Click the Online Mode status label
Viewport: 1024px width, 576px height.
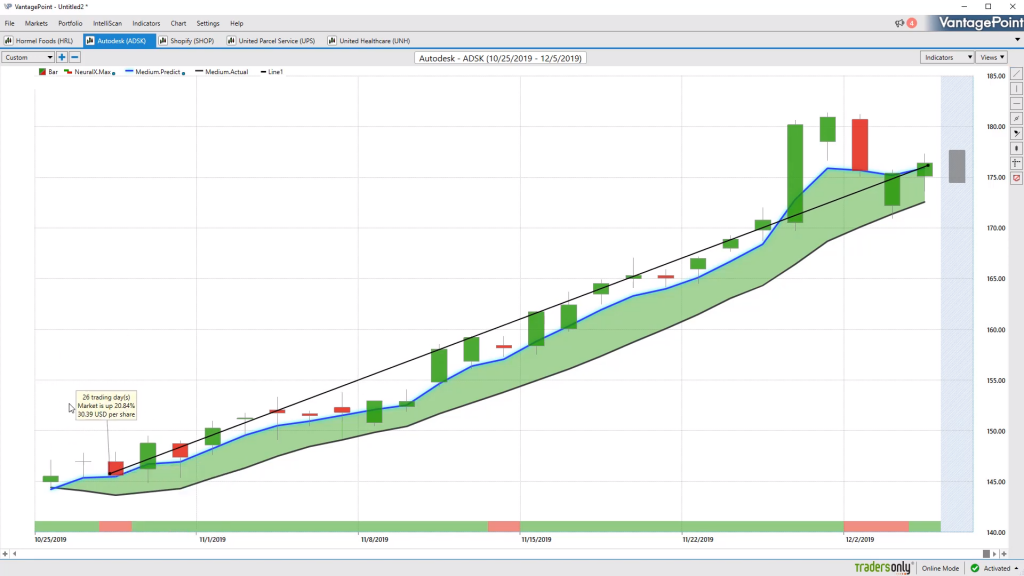pyautogui.click(x=940, y=568)
